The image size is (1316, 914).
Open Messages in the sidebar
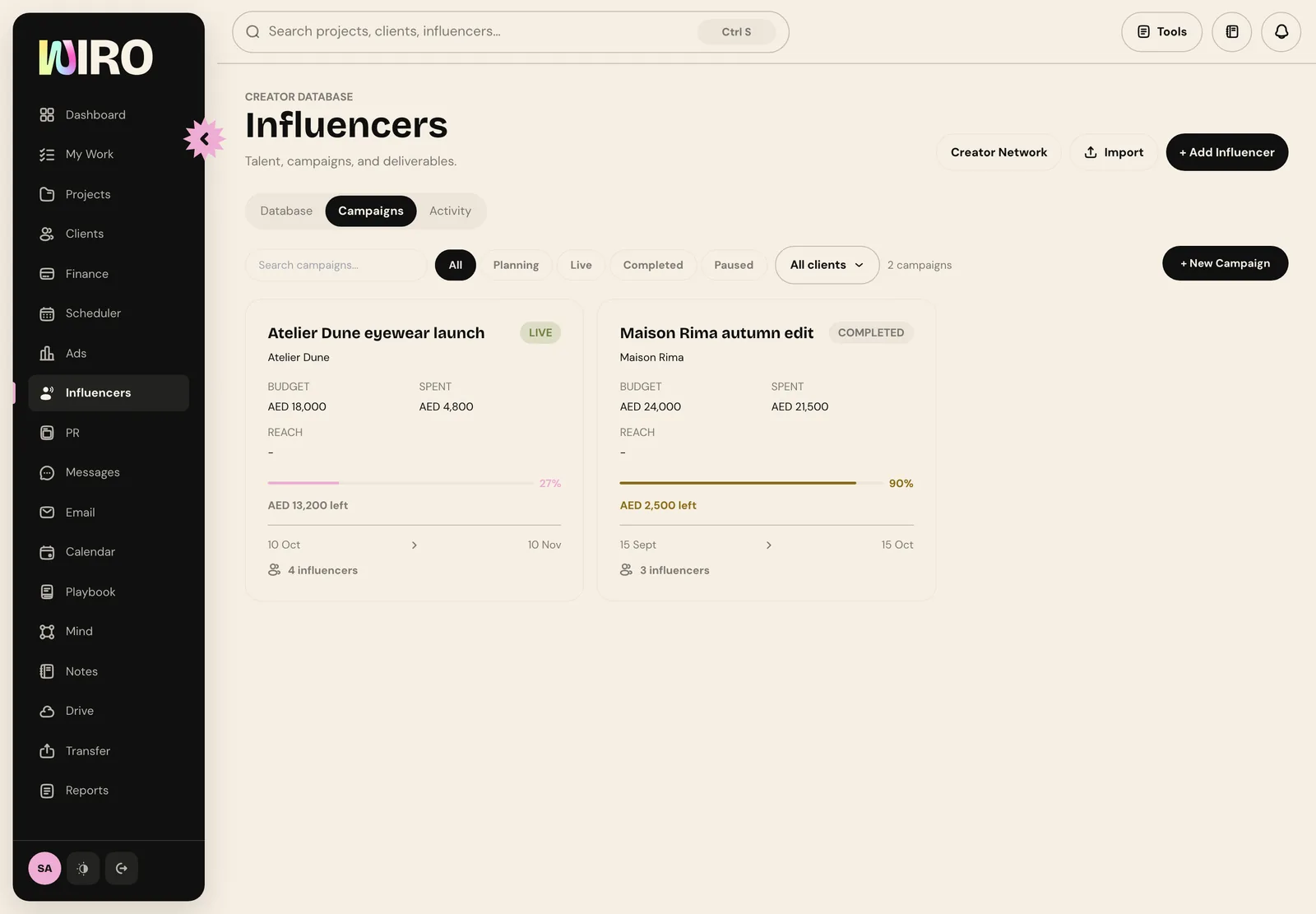(109, 472)
